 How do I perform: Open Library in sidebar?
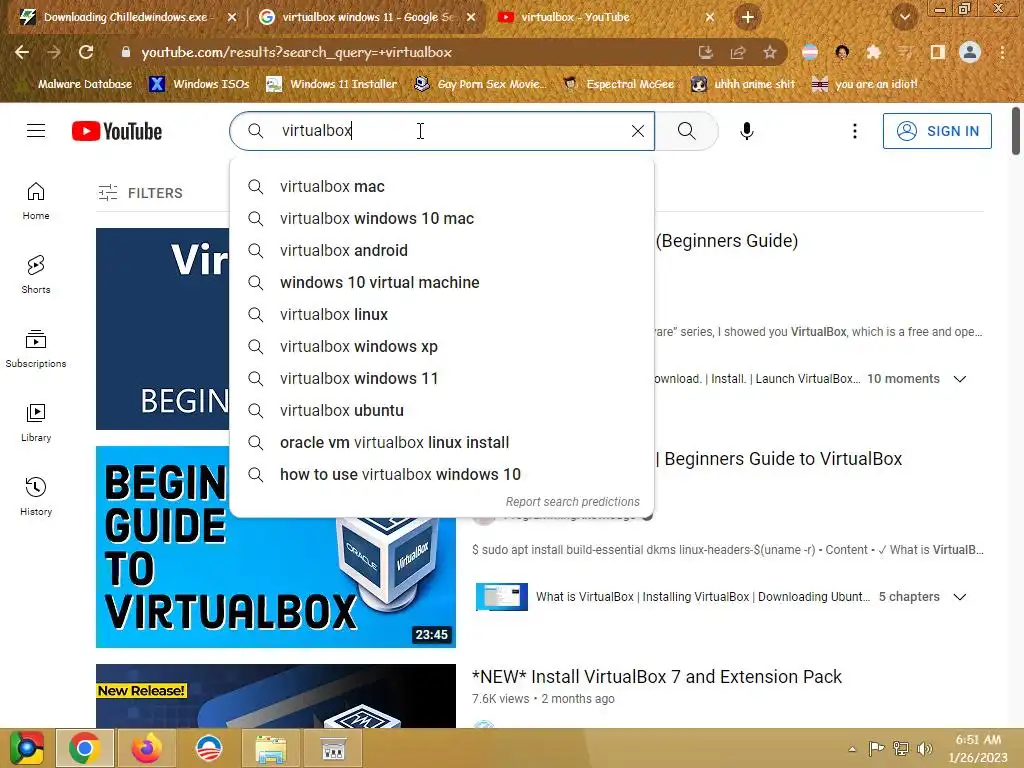[36, 423]
